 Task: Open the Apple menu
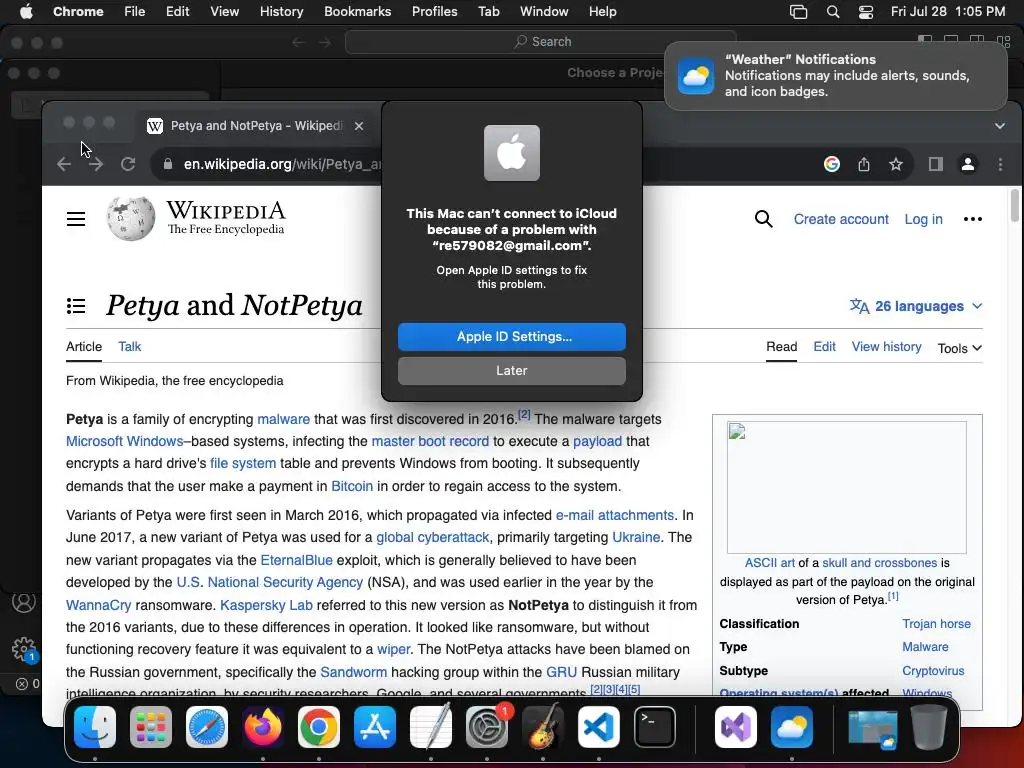(26, 11)
